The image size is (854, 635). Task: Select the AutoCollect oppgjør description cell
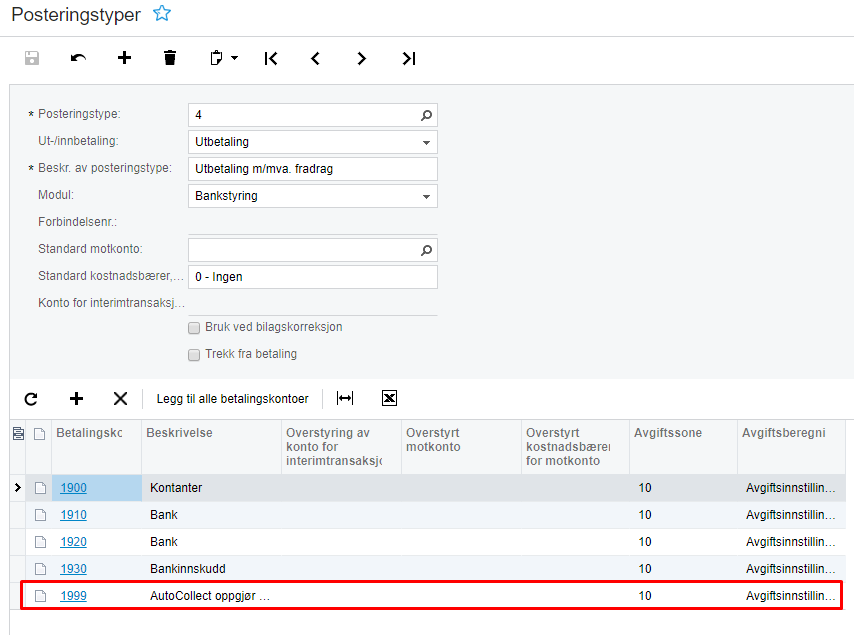click(x=211, y=596)
